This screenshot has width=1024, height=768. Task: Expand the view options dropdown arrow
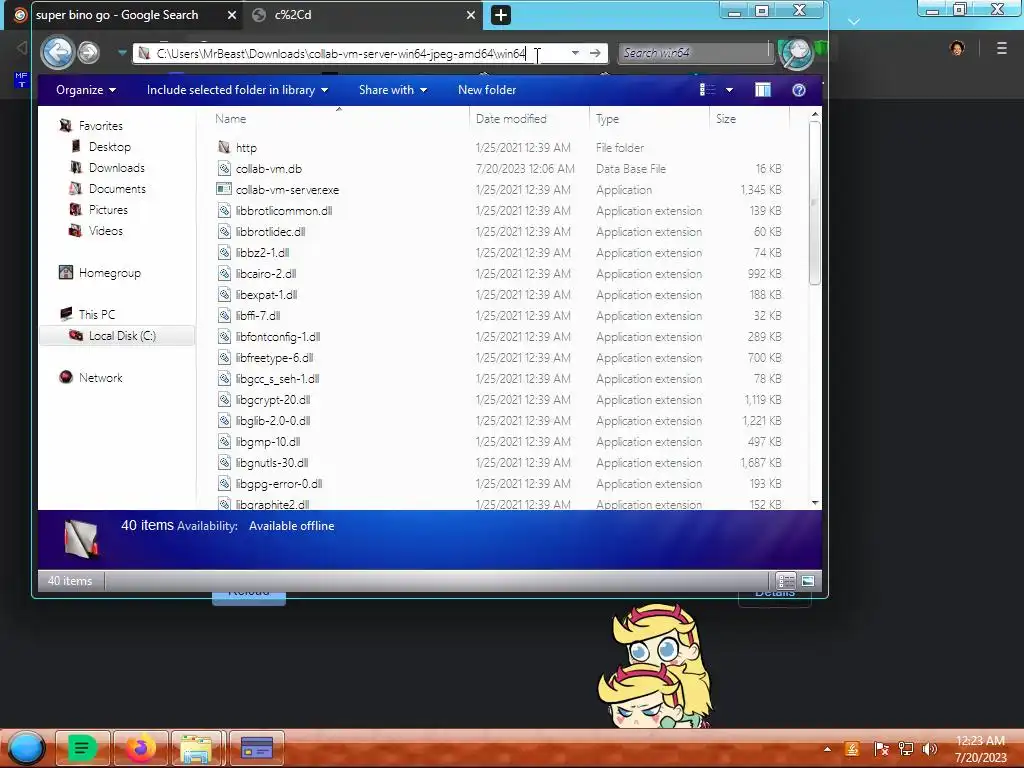(729, 90)
